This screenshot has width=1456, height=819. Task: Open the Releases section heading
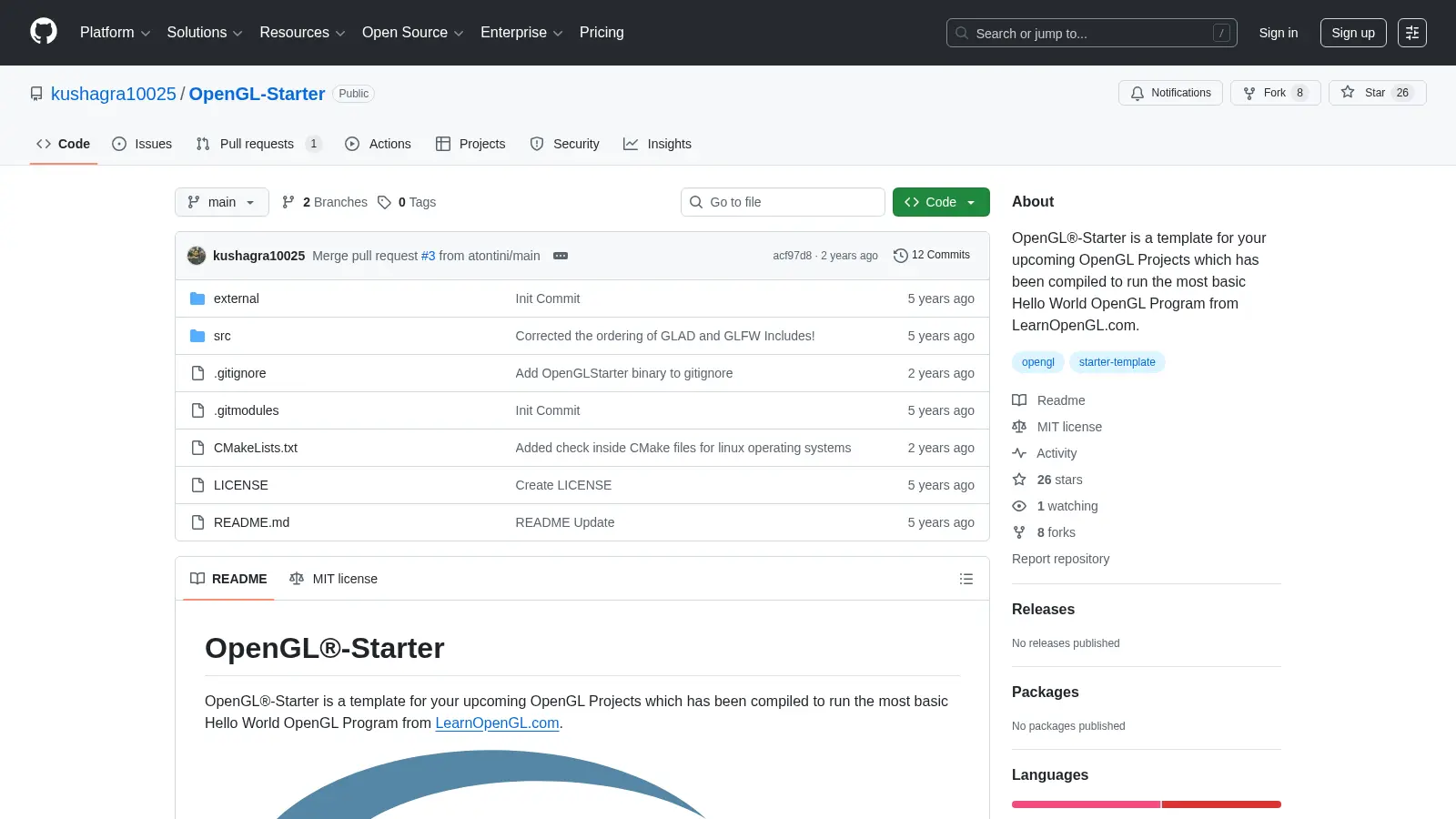(1043, 610)
